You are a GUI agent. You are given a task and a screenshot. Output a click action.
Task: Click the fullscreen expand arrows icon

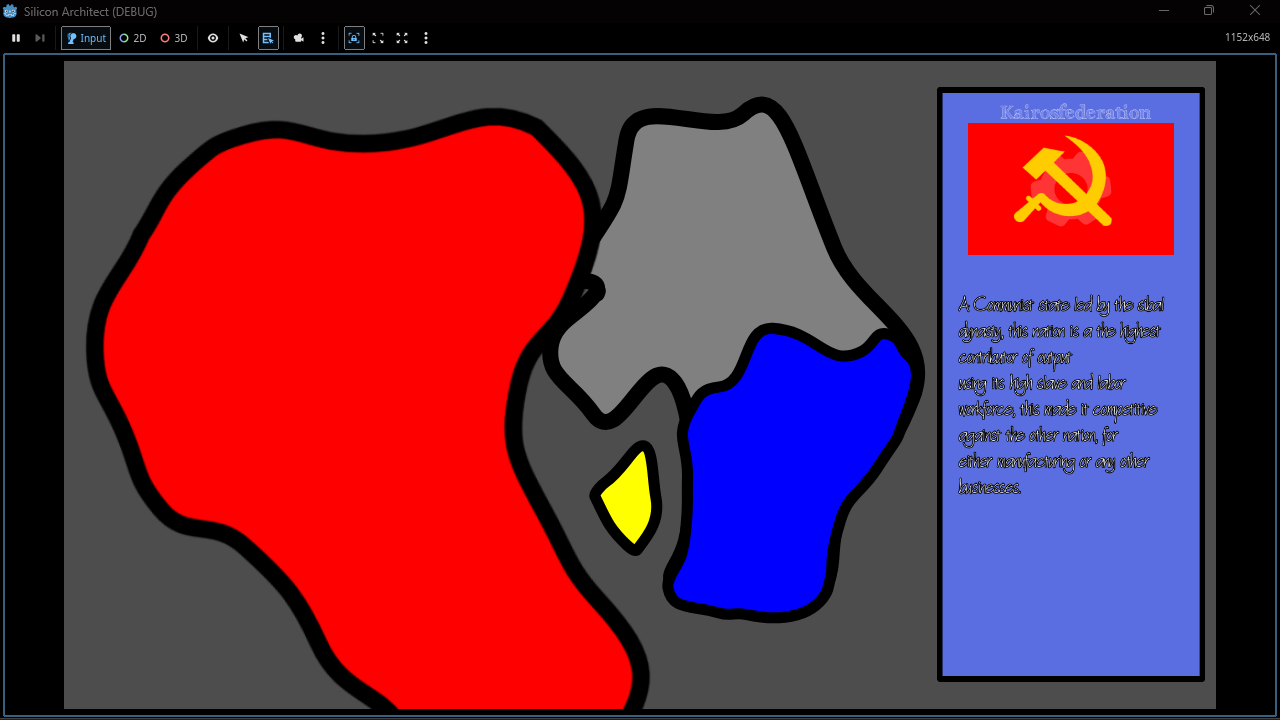(402, 38)
